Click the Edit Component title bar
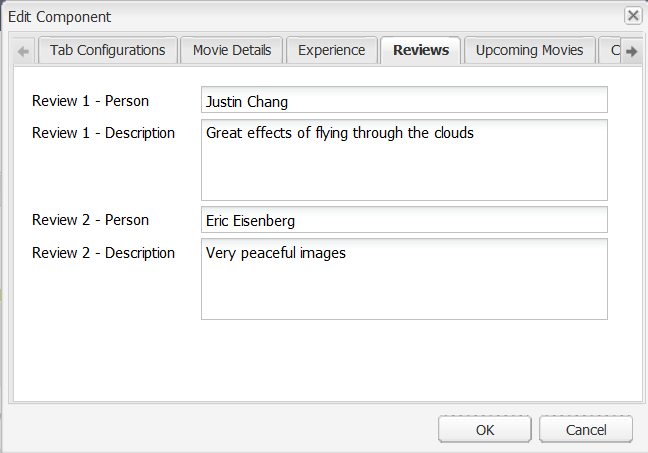The height and width of the screenshot is (453, 648). (x=300, y=17)
